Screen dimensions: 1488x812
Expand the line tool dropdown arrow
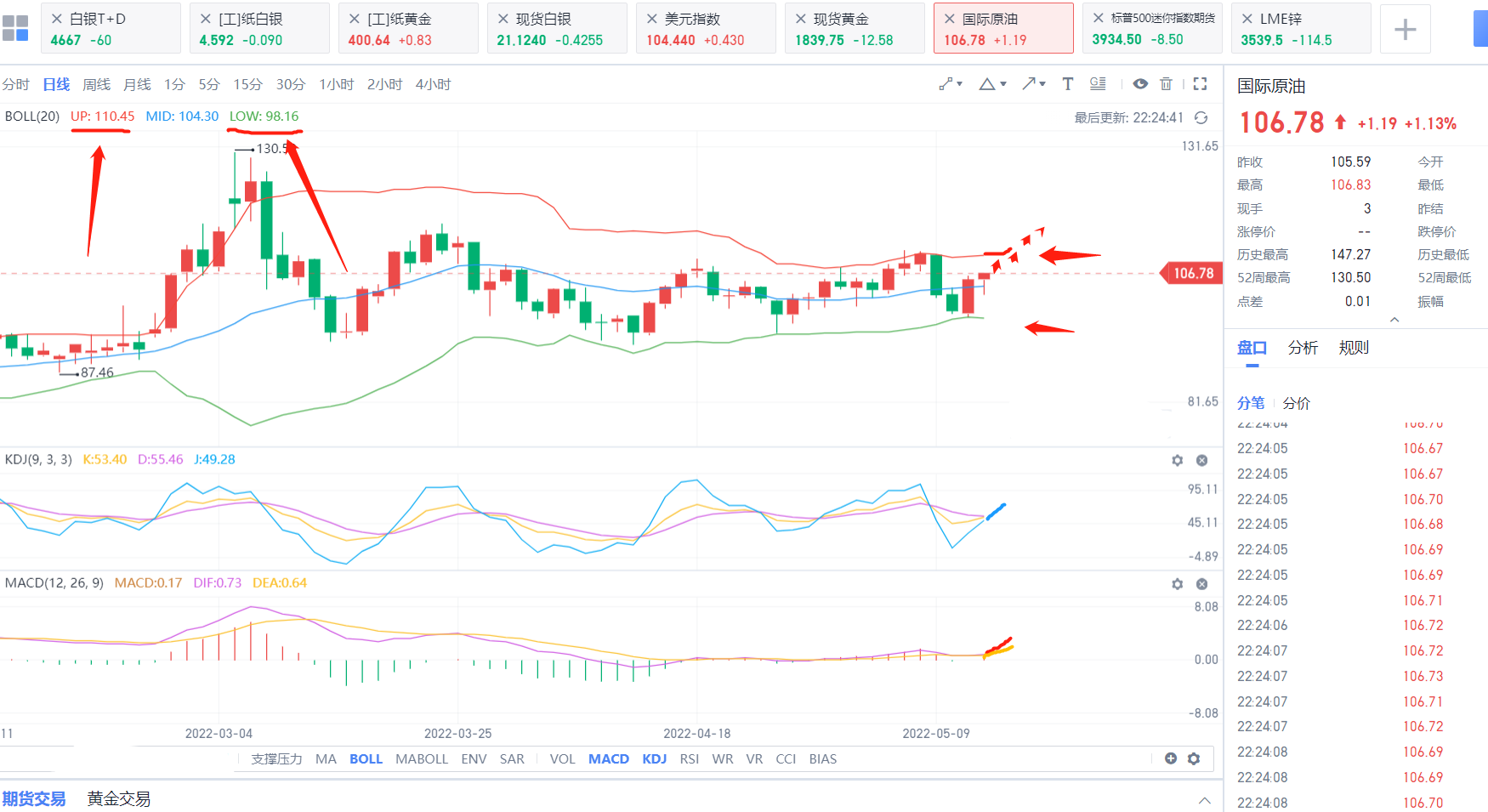[960, 84]
